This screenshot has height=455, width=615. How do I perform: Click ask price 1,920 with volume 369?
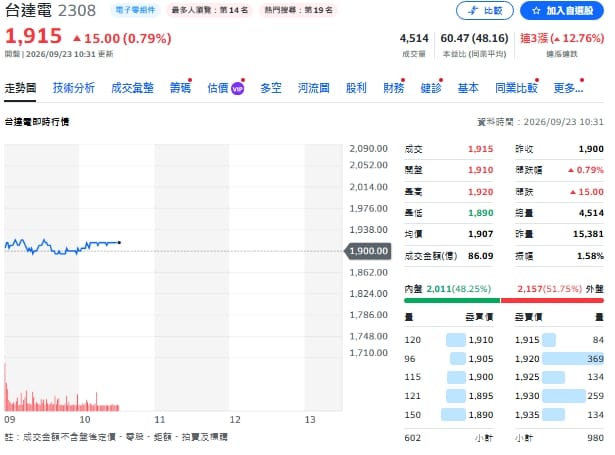pos(559,359)
